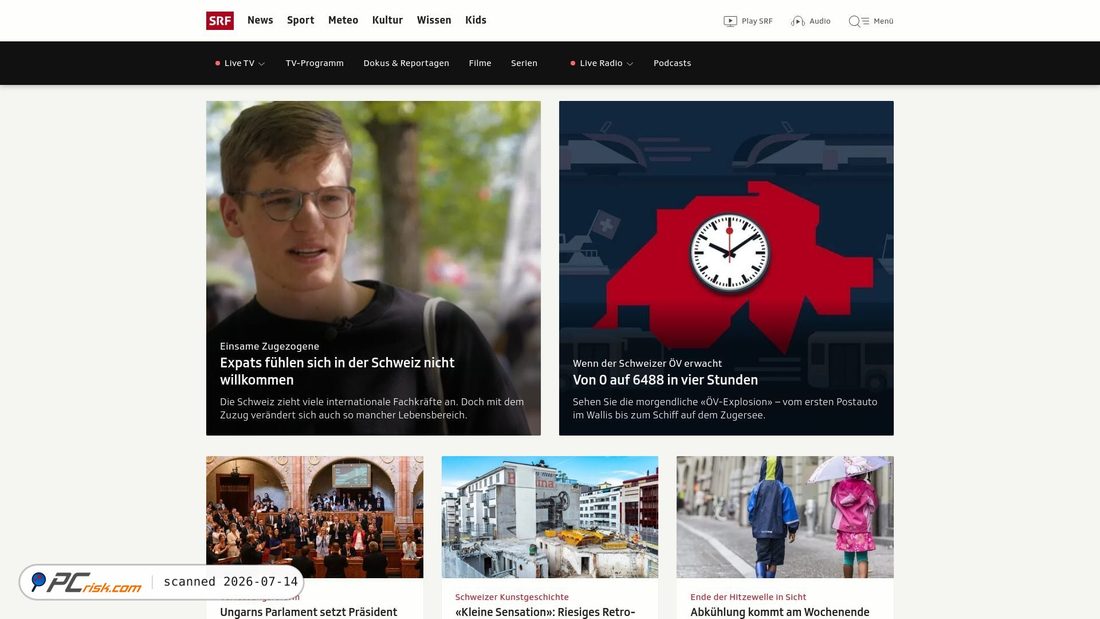Open Abkühlung kommt am Wochenende article

coord(780,612)
